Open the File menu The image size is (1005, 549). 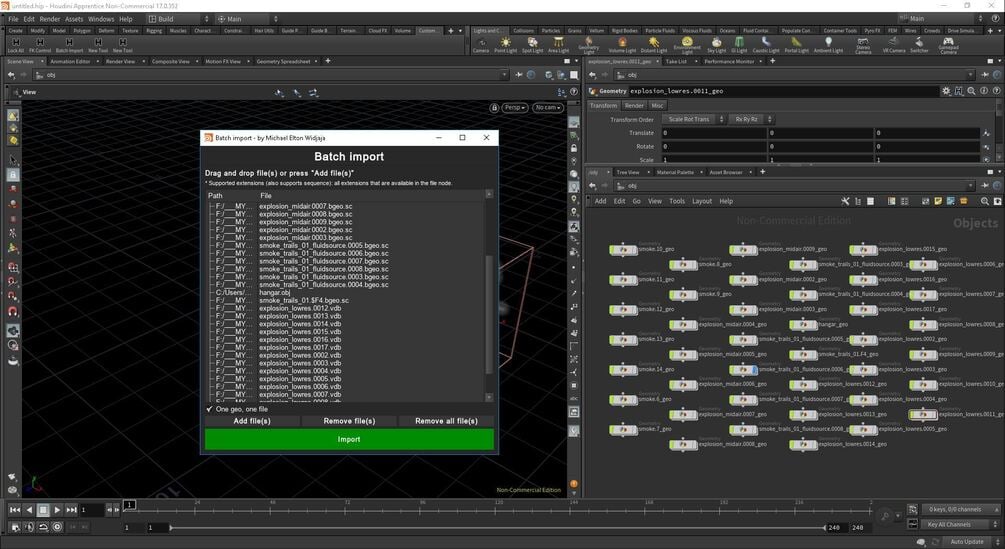[13, 19]
